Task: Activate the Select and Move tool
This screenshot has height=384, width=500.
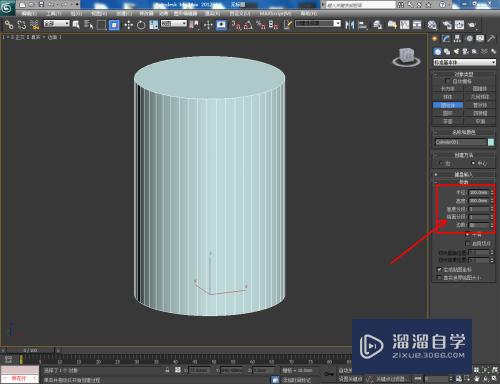Action: pyautogui.click(x=128, y=25)
